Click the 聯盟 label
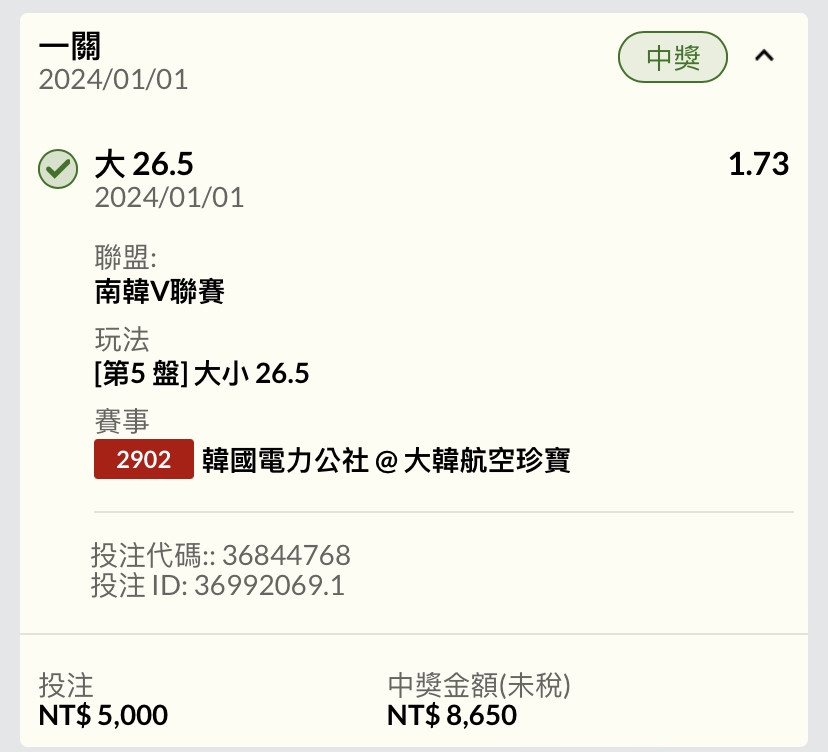 point(126,257)
